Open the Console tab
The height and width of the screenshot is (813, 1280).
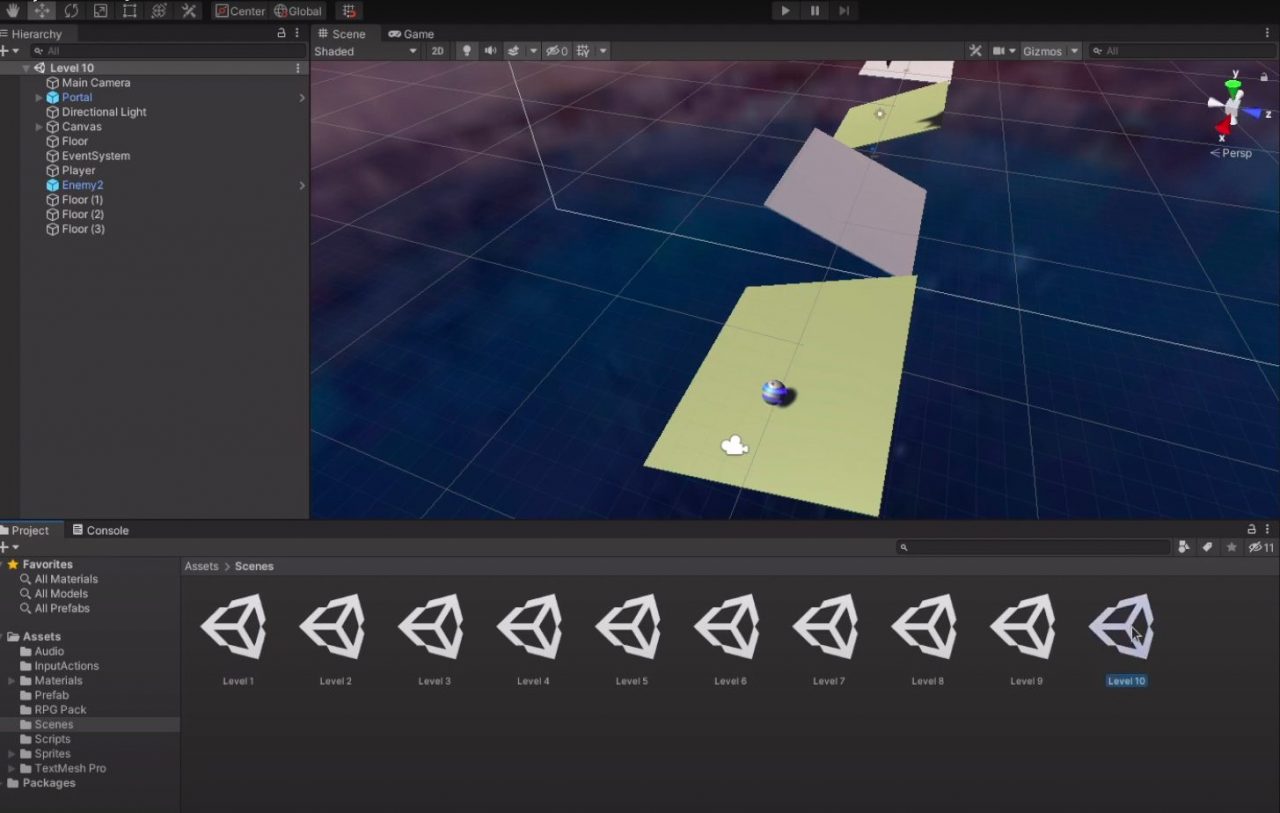[100, 530]
